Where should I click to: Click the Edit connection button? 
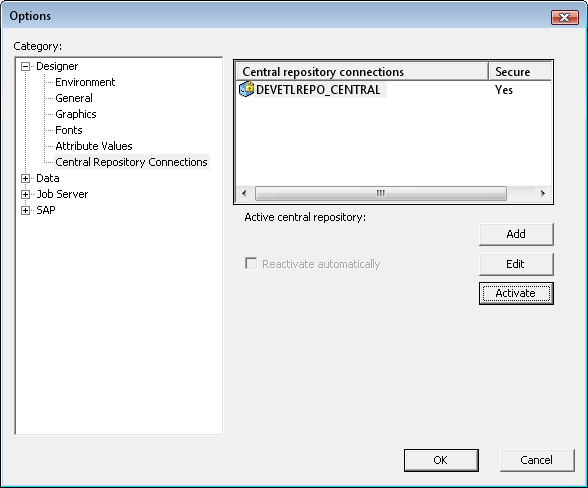pos(516,264)
